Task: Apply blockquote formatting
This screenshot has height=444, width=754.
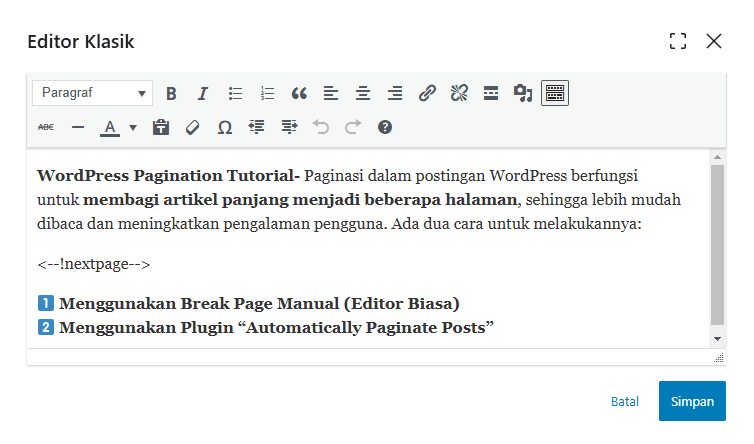Action: (299, 93)
